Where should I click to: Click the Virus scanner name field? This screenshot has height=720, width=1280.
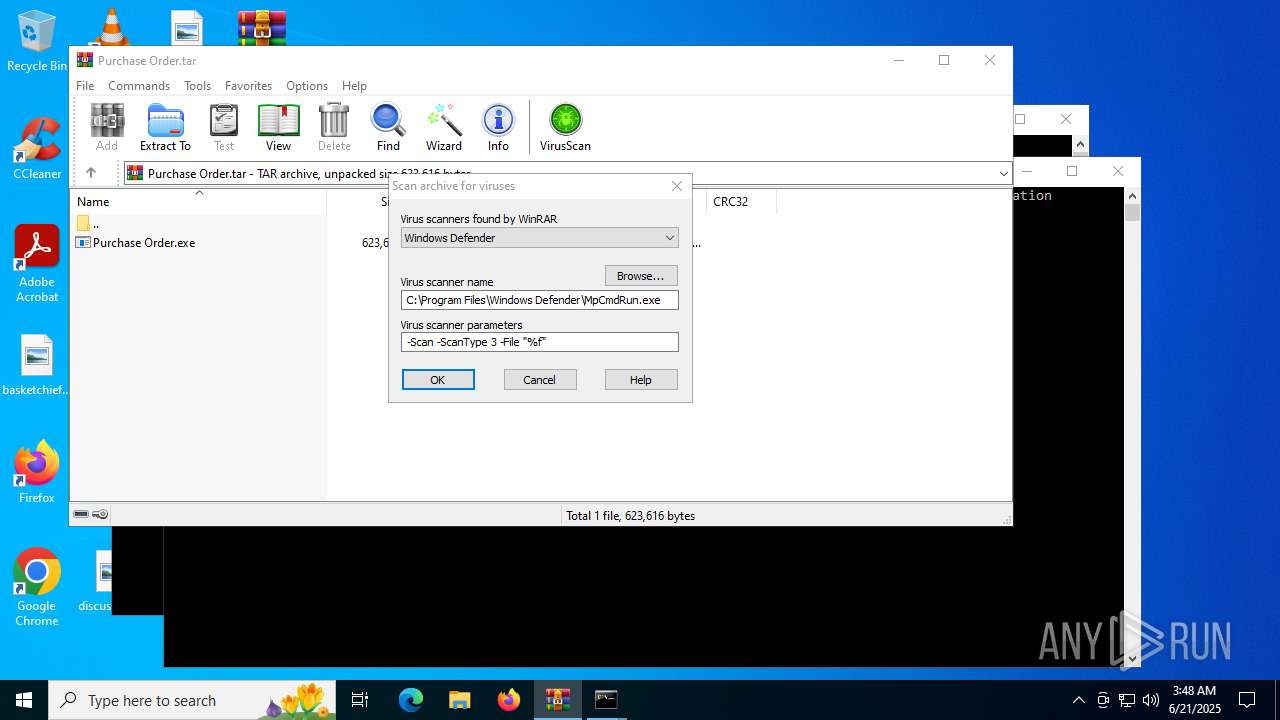click(x=540, y=300)
